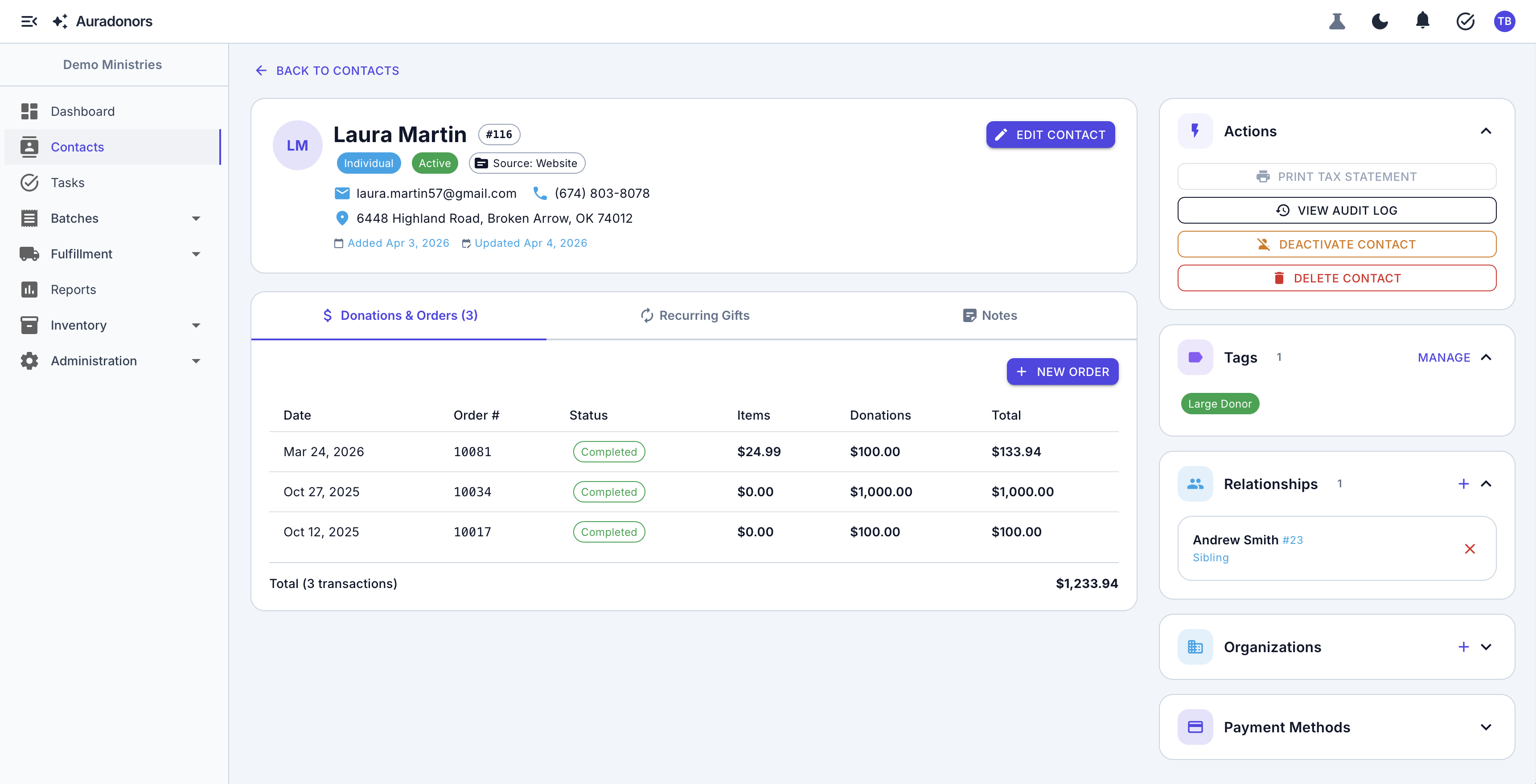Click the flask lab icon in top bar

pos(1337,21)
